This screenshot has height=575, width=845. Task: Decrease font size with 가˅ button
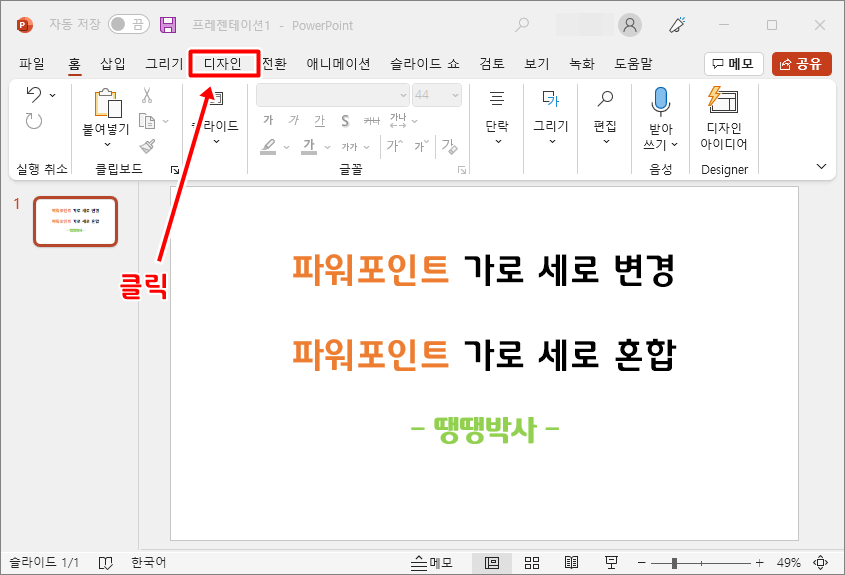pos(421,146)
